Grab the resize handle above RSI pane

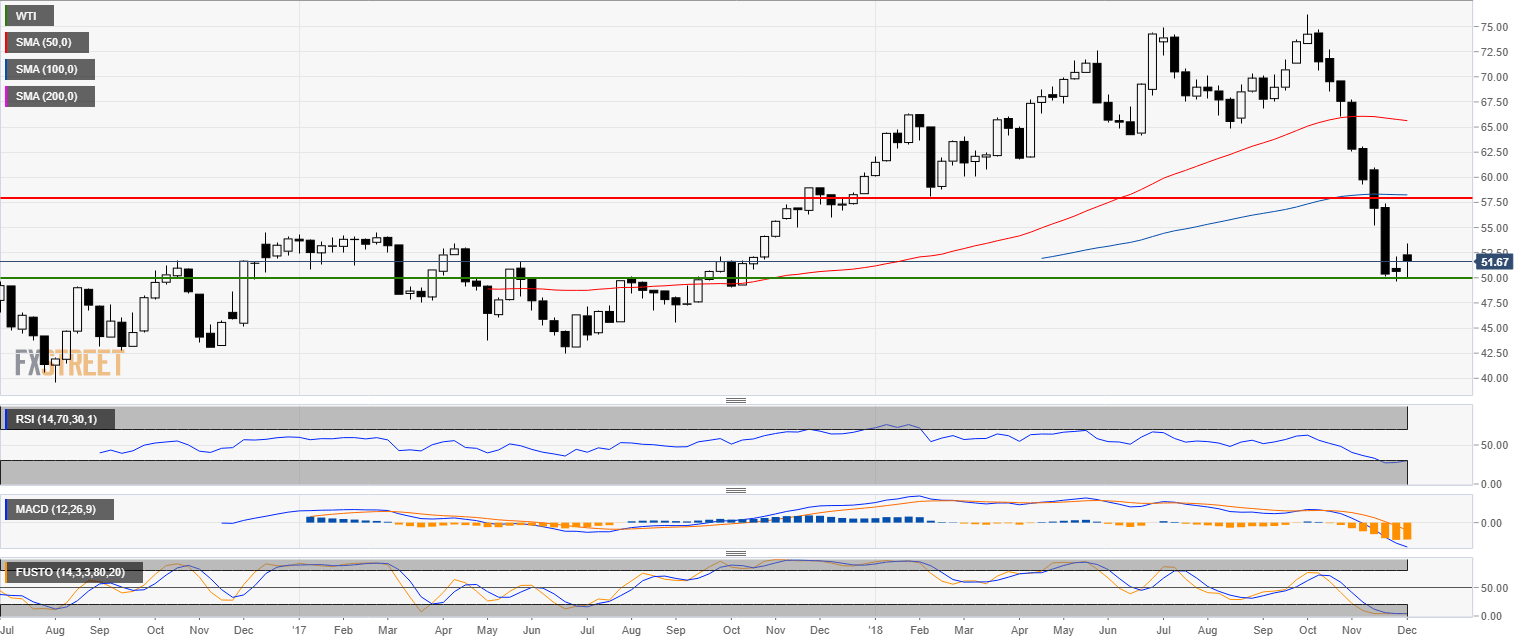[x=736, y=400]
